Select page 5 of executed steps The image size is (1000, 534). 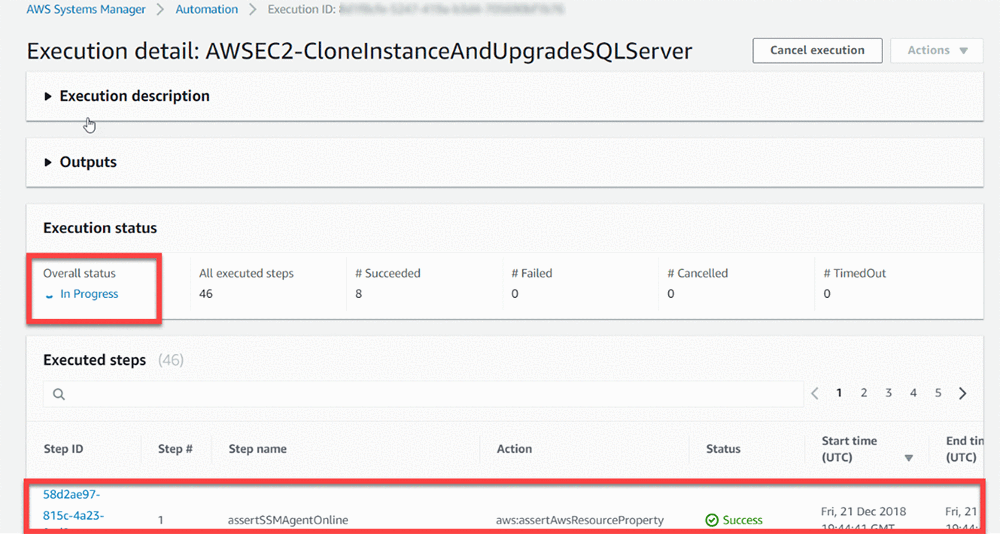938,393
